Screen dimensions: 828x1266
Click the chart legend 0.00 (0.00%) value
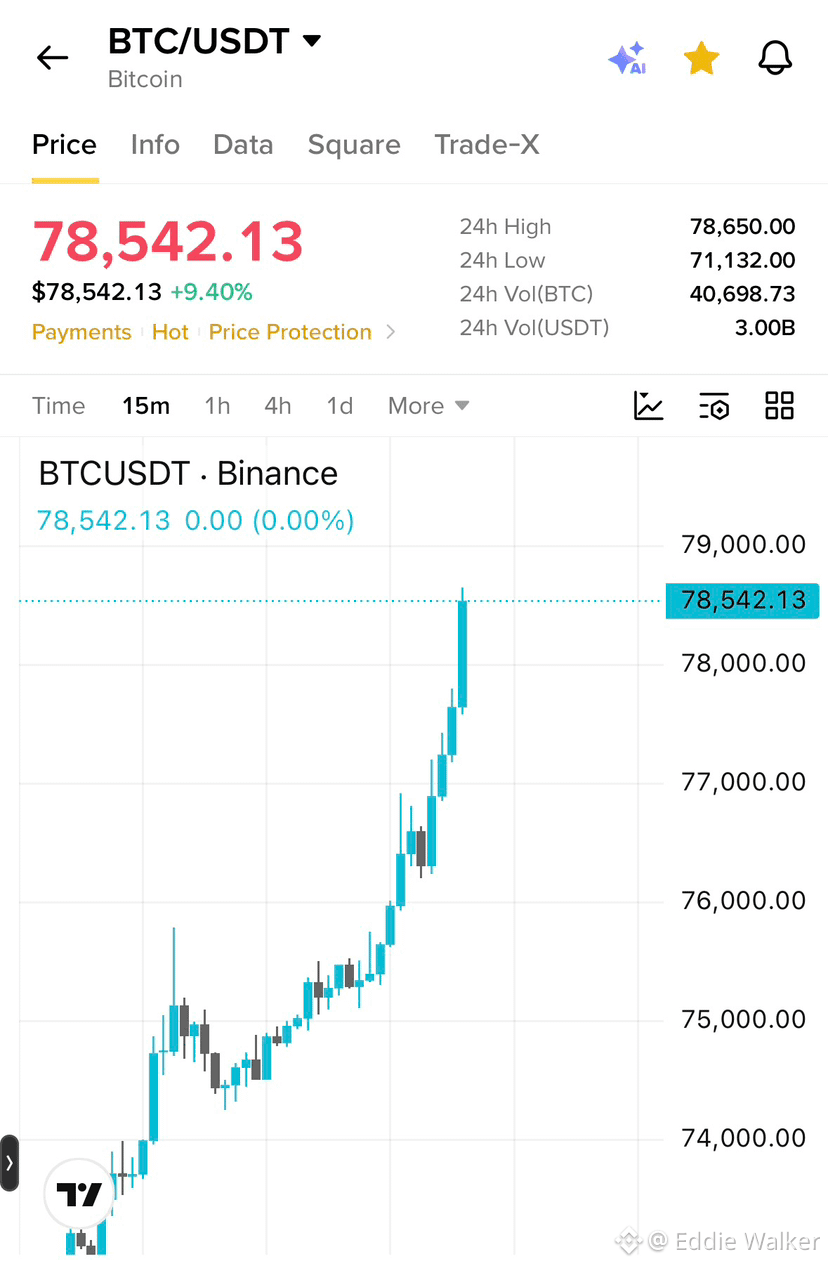(x=269, y=520)
